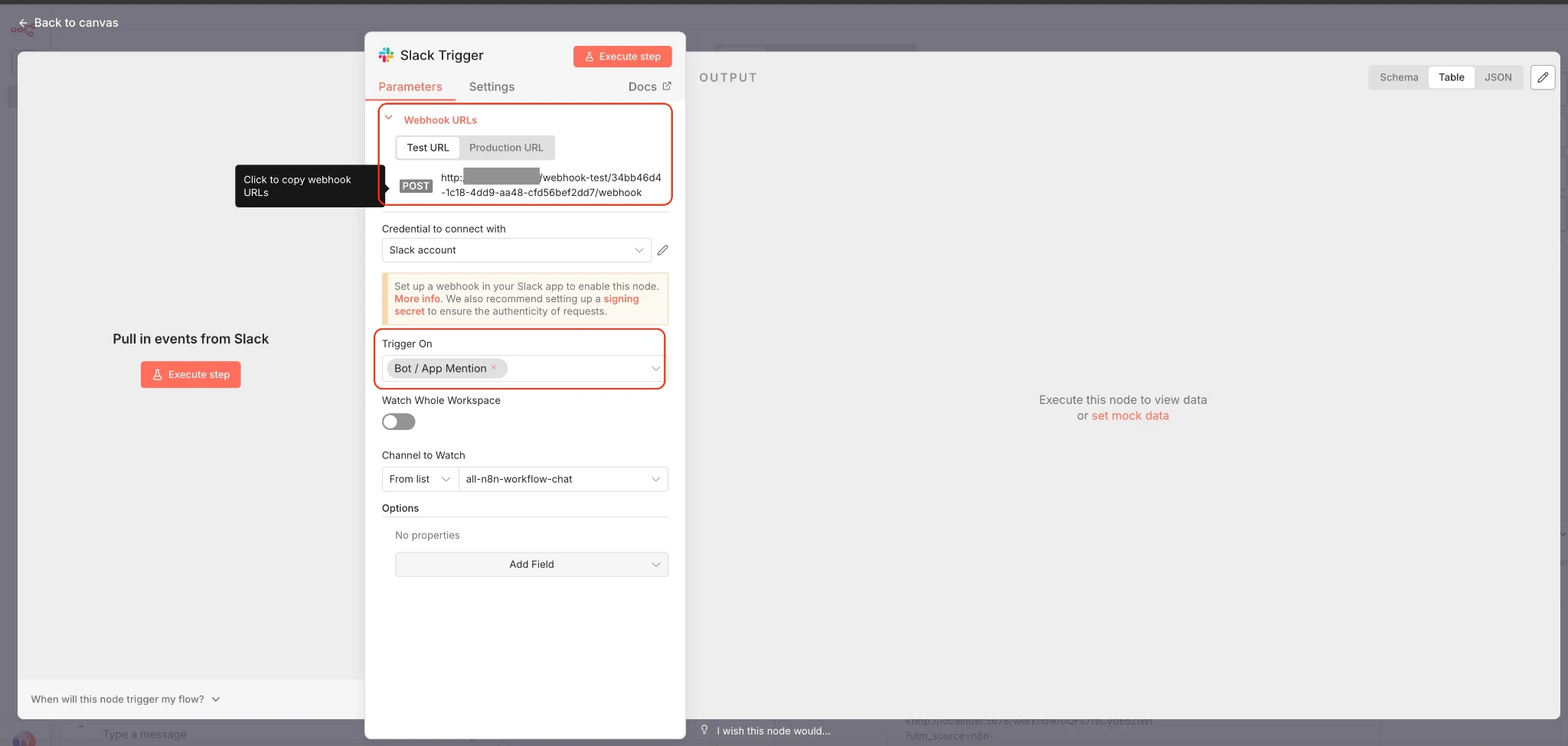This screenshot has height=746, width=1568.
Task: Click the set mock data link
Action: click(x=1130, y=416)
